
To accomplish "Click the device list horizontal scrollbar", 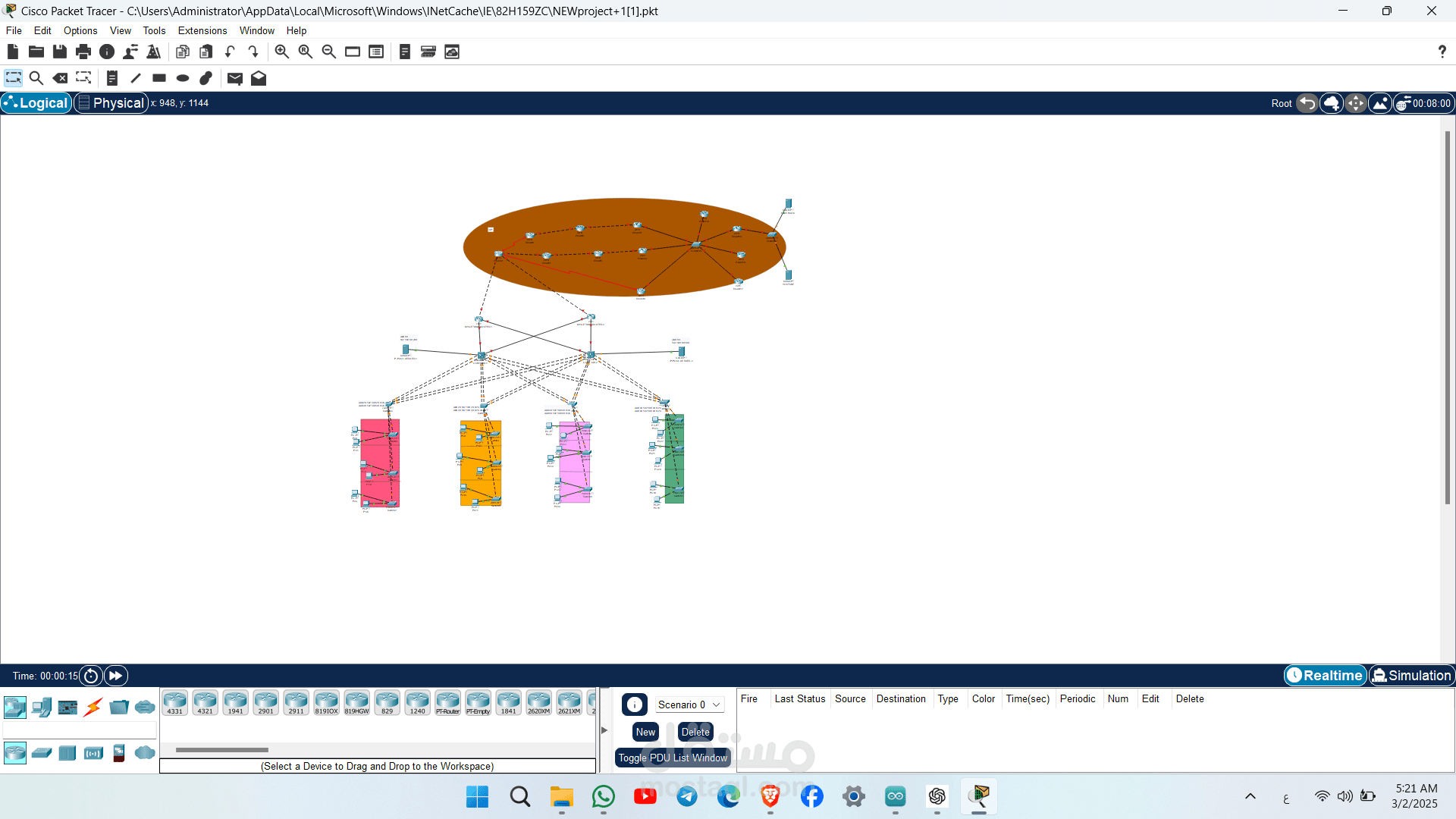I will [x=222, y=750].
